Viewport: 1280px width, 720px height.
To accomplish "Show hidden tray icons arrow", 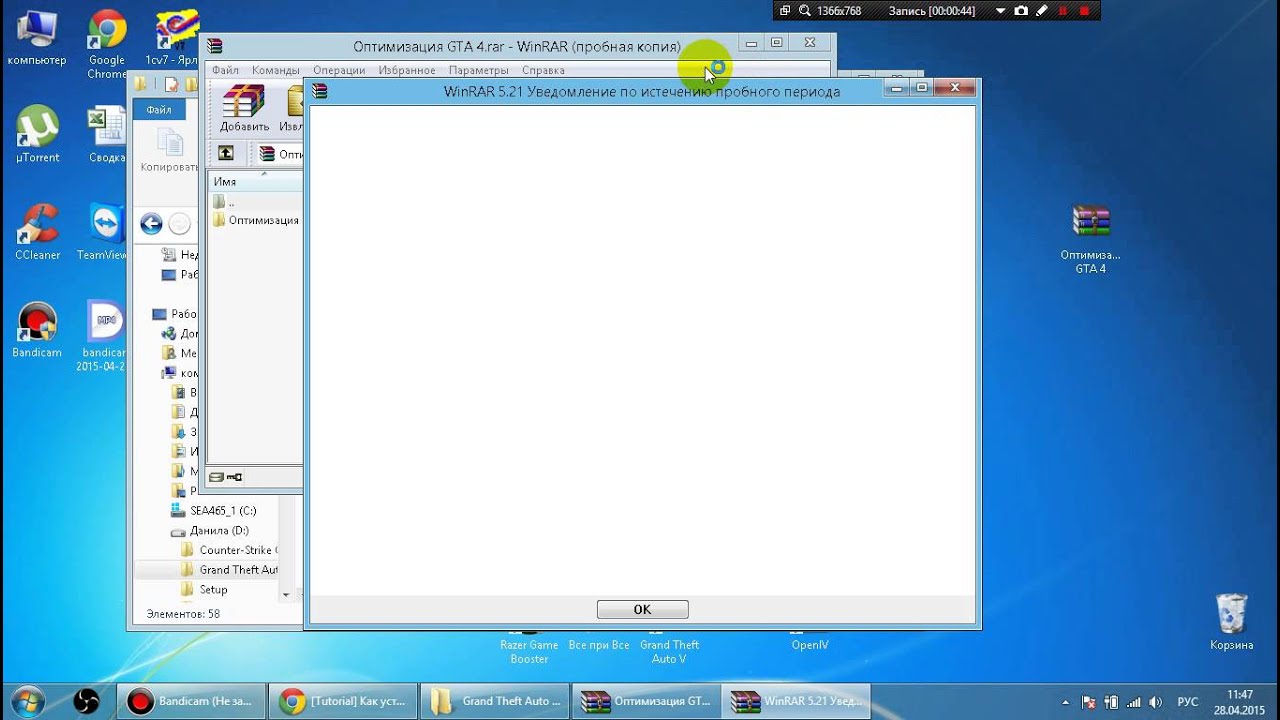I will click(x=1065, y=702).
